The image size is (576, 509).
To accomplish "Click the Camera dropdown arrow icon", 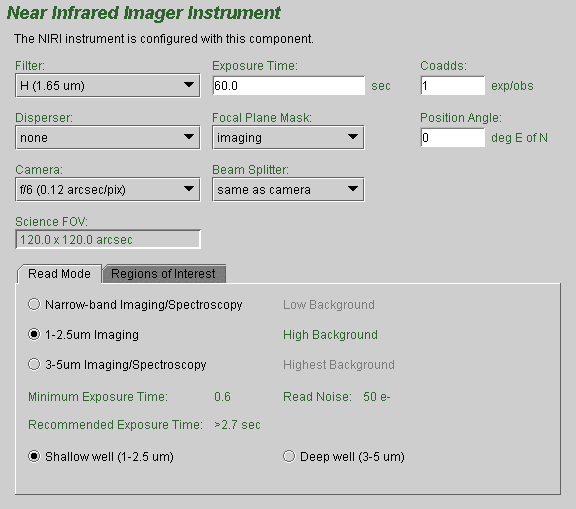I will pyautogui.click(x=189, y=189).
